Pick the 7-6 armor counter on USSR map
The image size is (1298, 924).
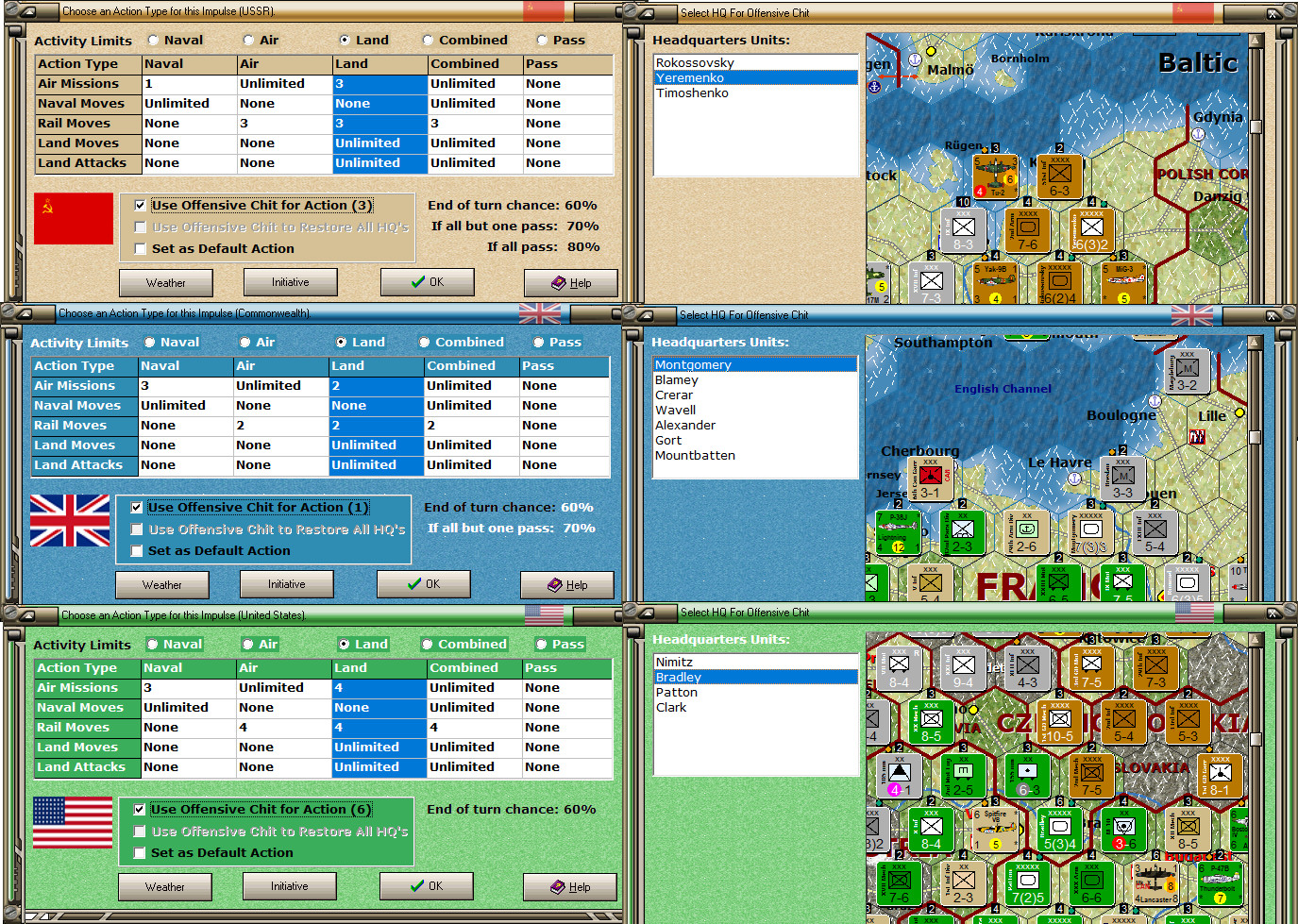click(x=1028, y=230)
